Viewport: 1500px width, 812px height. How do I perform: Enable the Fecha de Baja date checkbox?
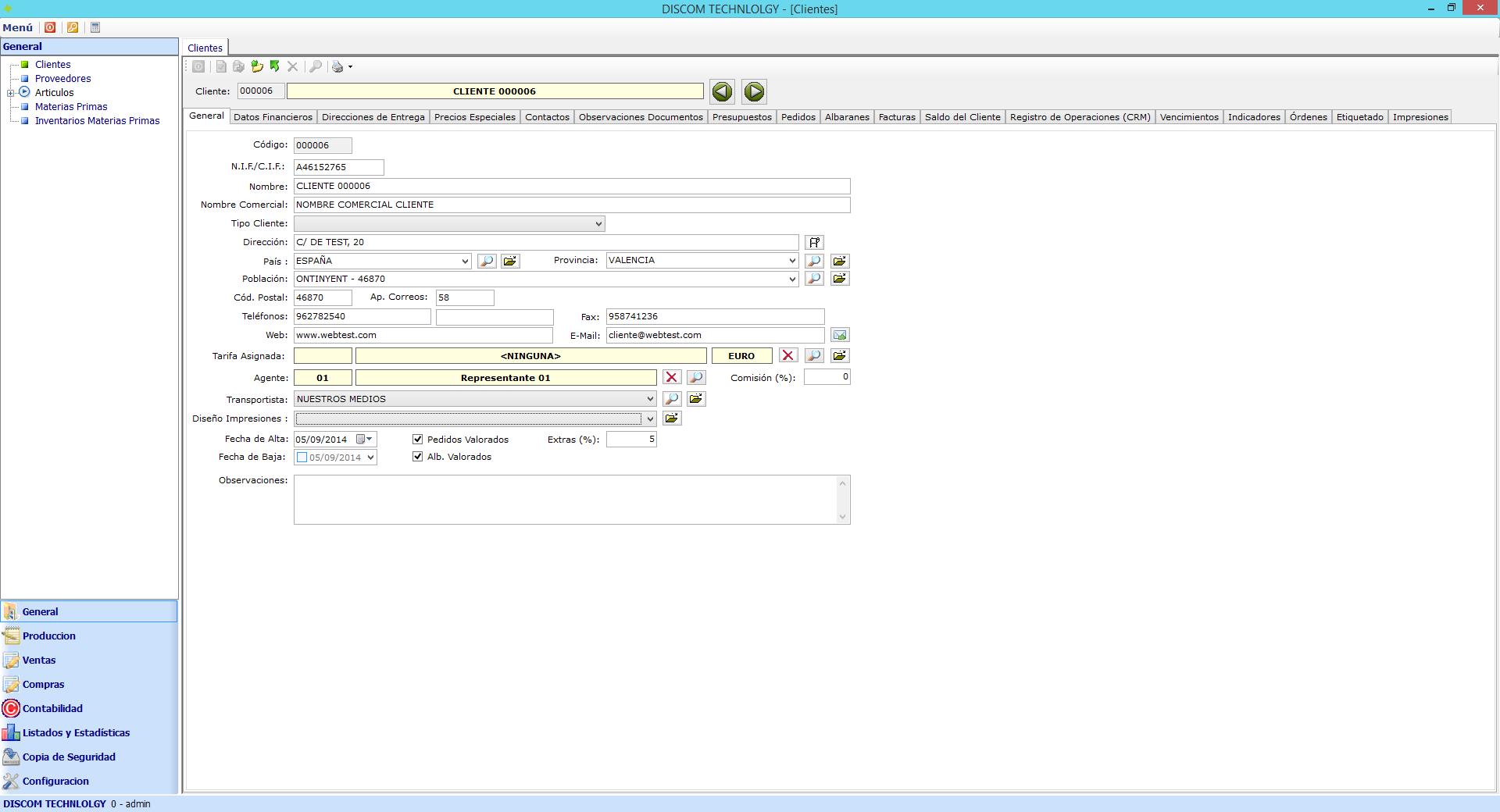point(302,458)
